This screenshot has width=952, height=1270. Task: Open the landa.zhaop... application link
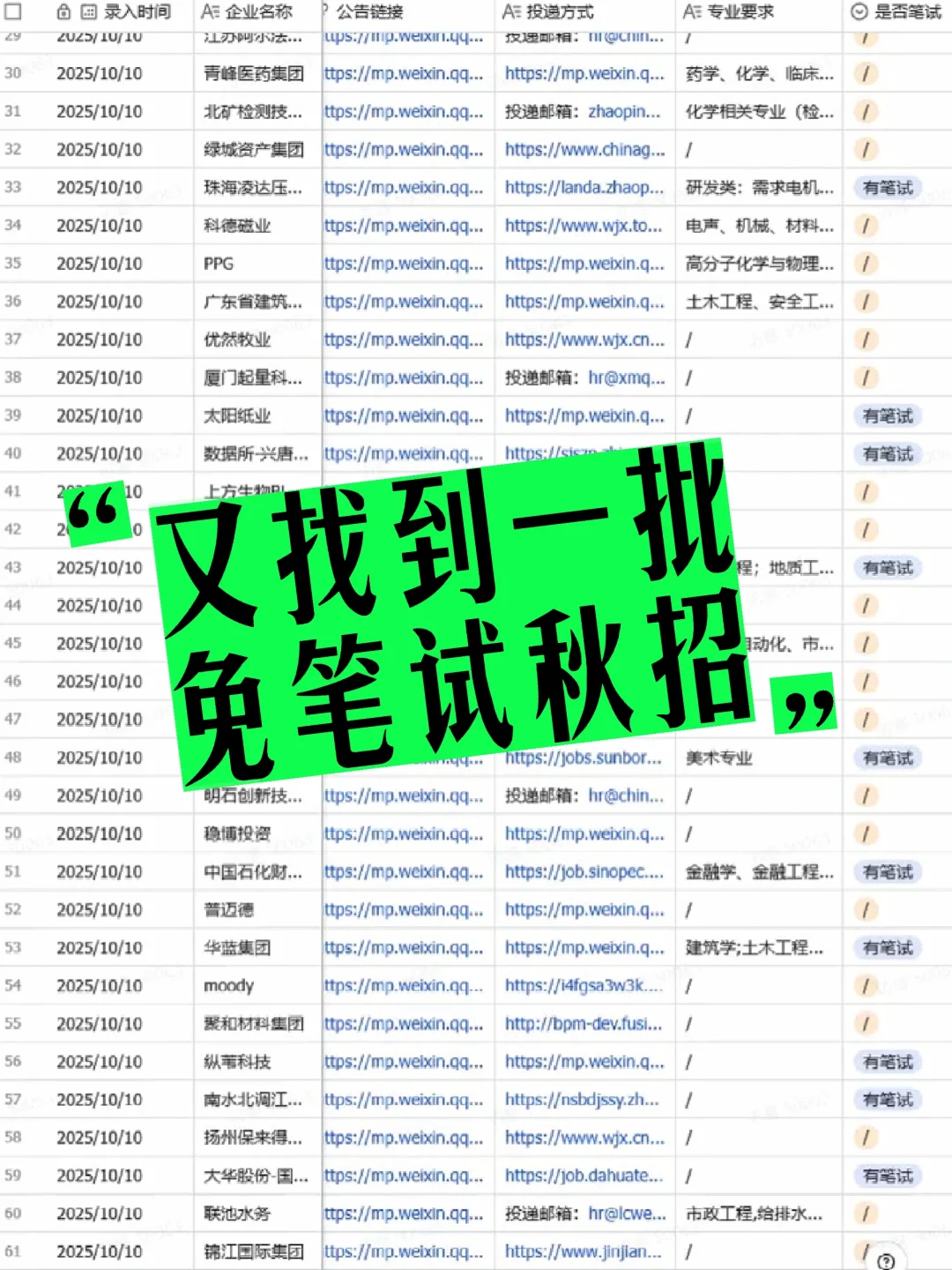584,188
